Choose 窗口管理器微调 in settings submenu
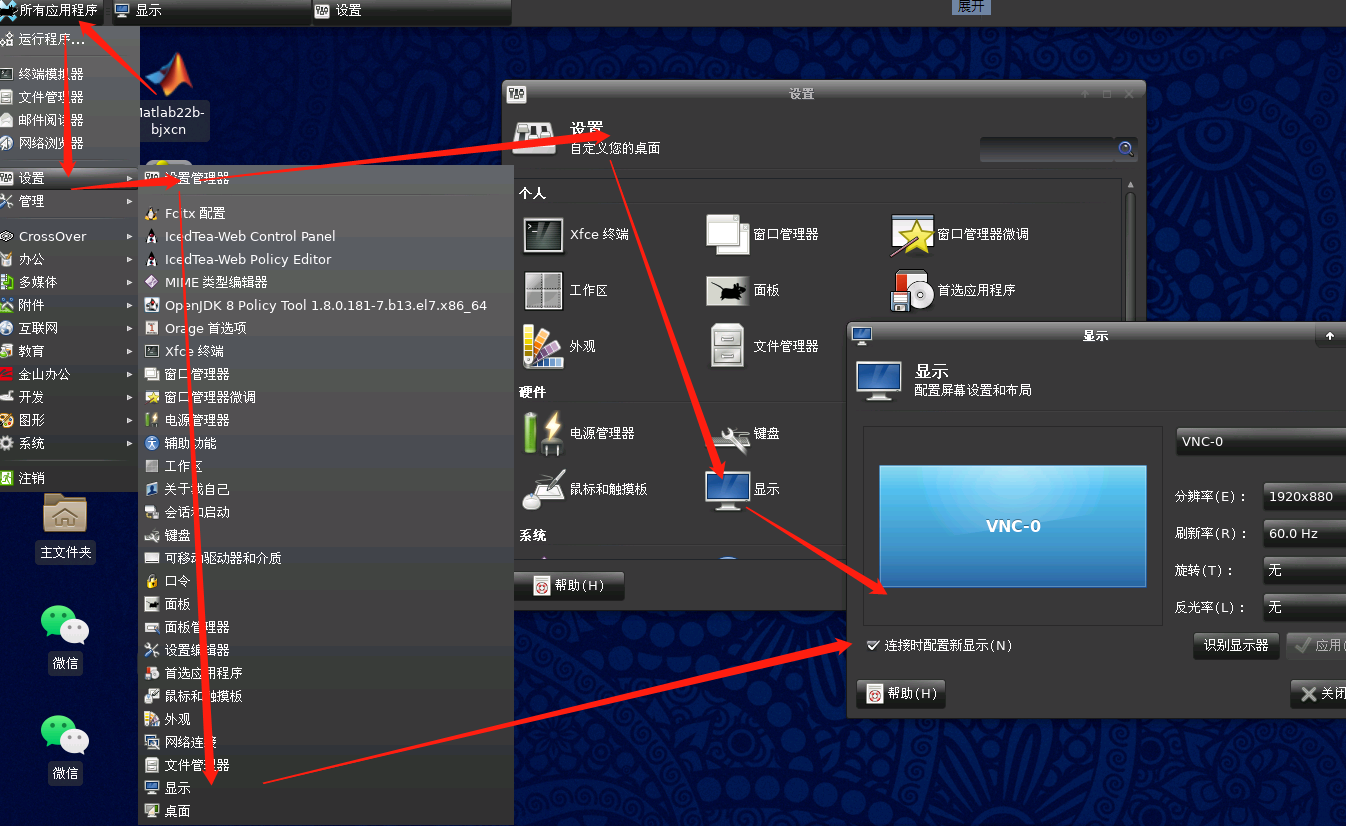The width and height of the screenshot is (1346, 826). 326,397
